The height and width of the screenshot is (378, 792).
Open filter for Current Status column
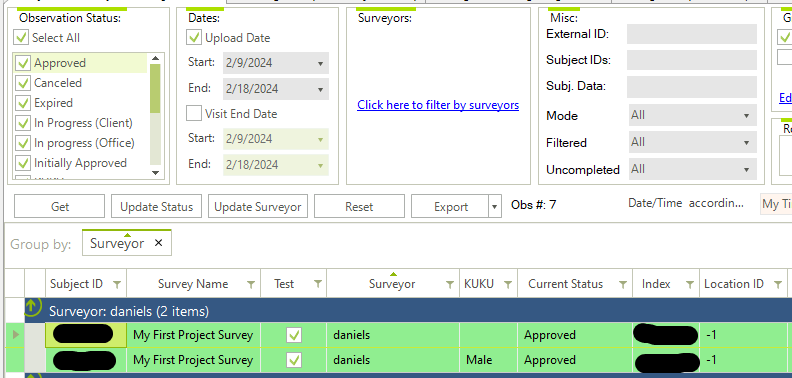click(x=623, y=285)
